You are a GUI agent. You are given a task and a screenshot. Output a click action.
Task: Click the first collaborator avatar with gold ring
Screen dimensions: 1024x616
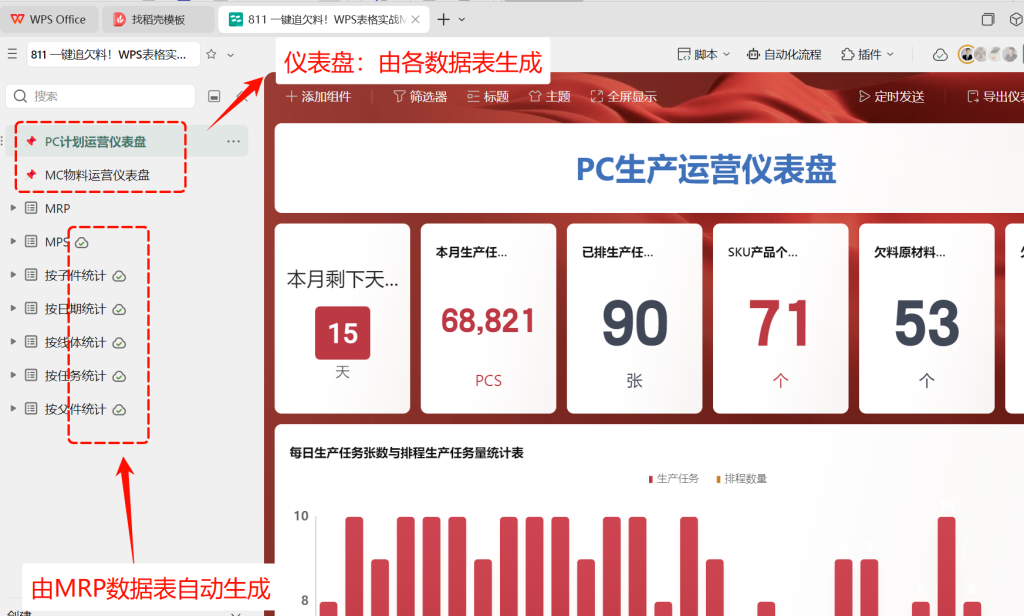pos(967,54)
